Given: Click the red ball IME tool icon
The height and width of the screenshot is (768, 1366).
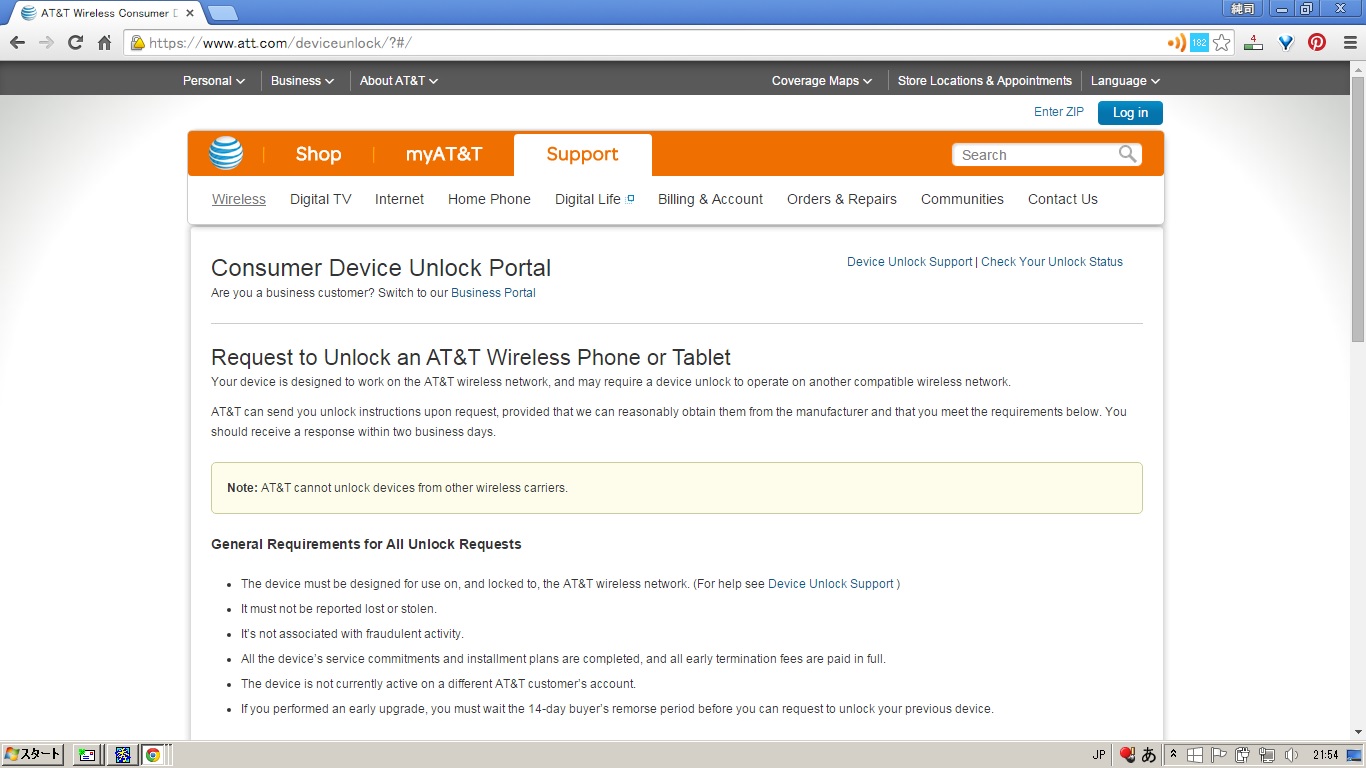Looking at the screenshot, I should (1127, 755).
